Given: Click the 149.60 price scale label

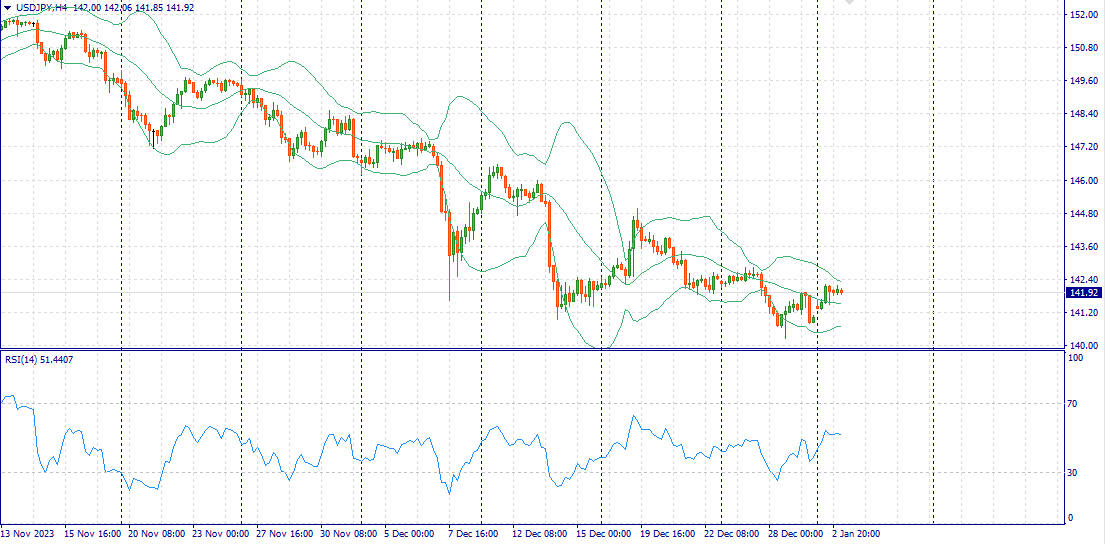Looking at the screenshot, I should click(x=1083, y=81).
